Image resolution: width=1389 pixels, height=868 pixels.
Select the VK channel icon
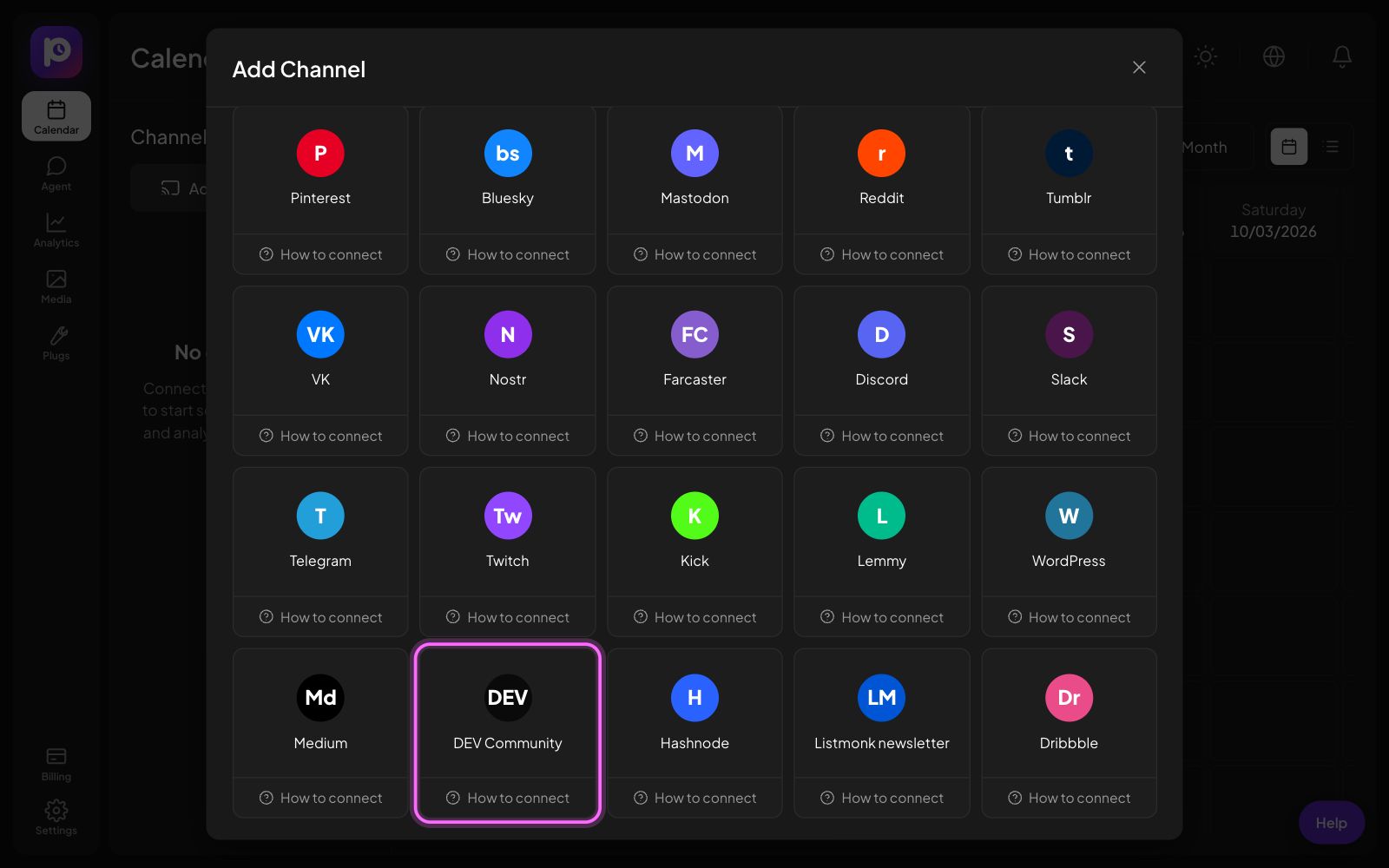pos(320,335)
